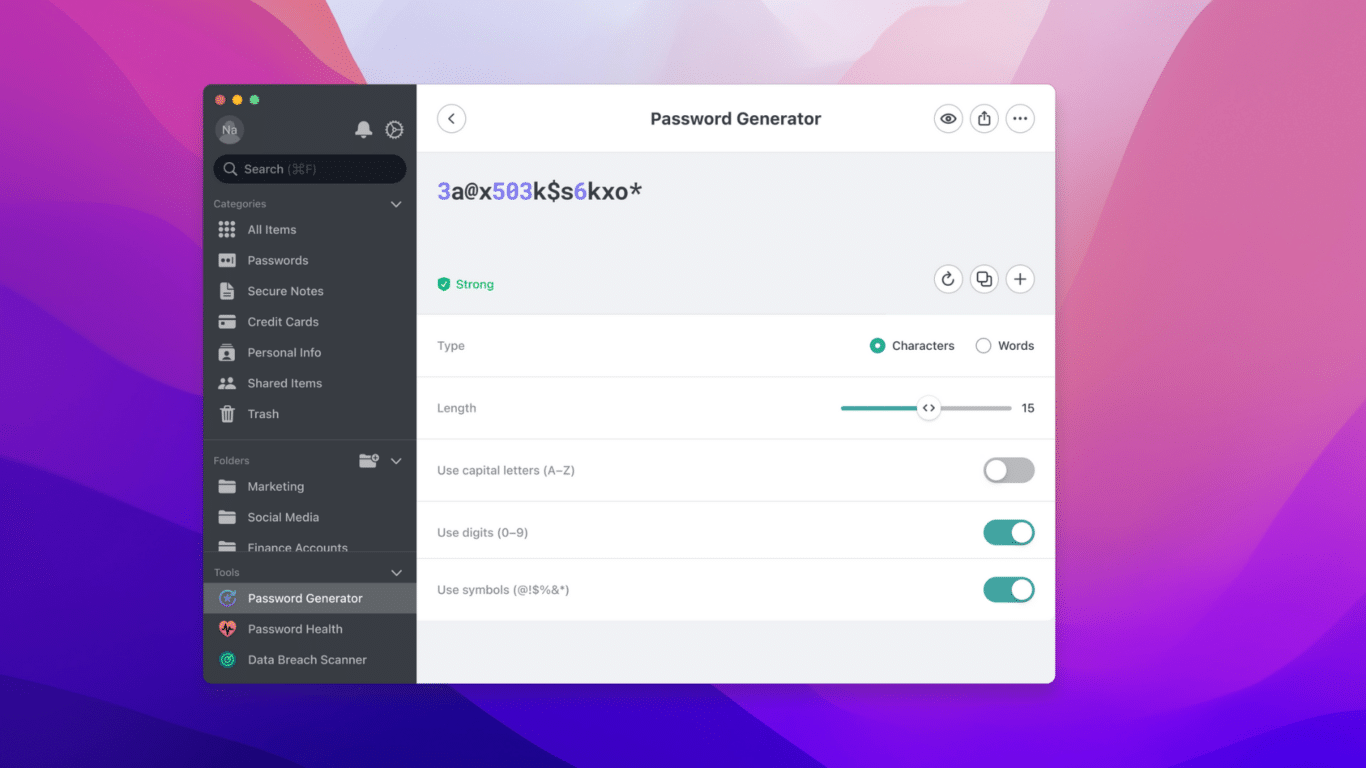The height and width of the screenshot is (768, 1366).
Task: Disable the Use digits toggle
Action: click(1008, 533)
